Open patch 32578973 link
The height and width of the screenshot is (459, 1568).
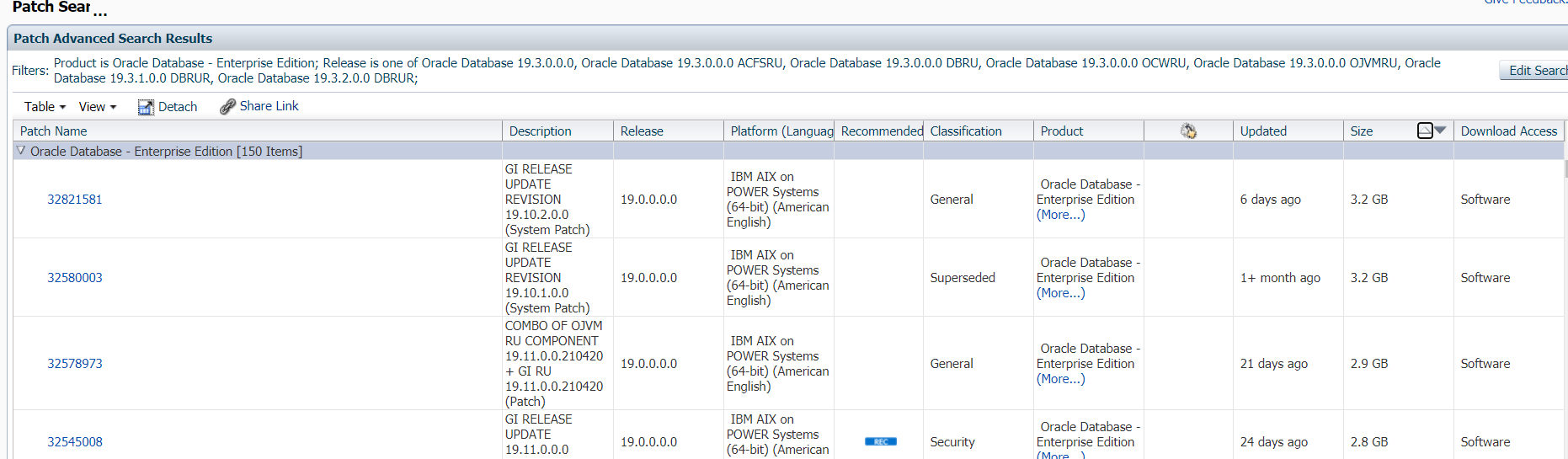(75, 364)
